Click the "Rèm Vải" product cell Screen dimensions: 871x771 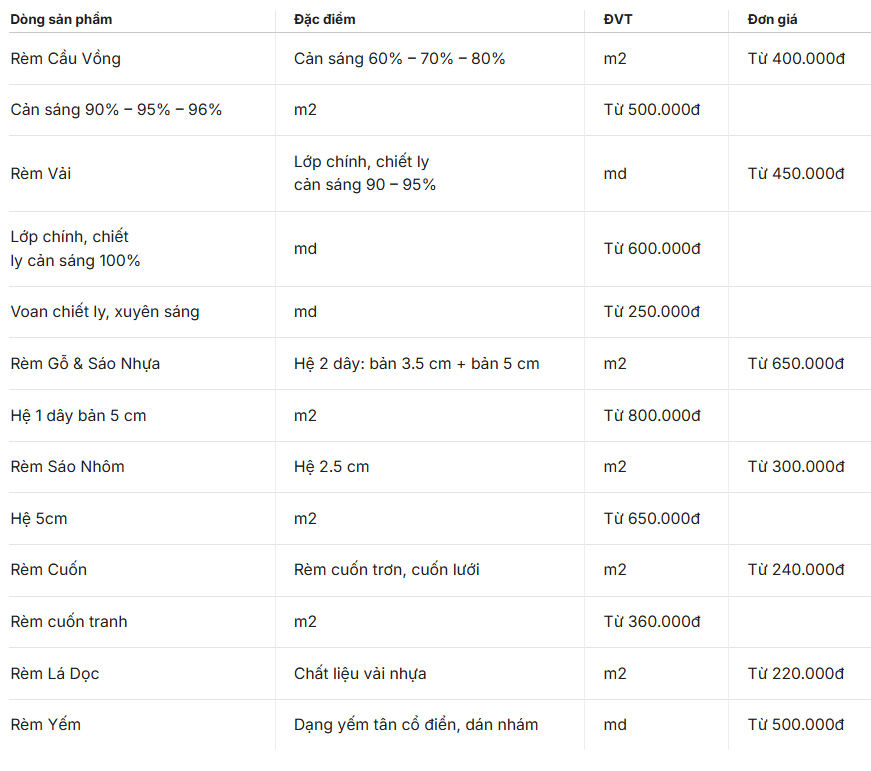click(41, 174)
